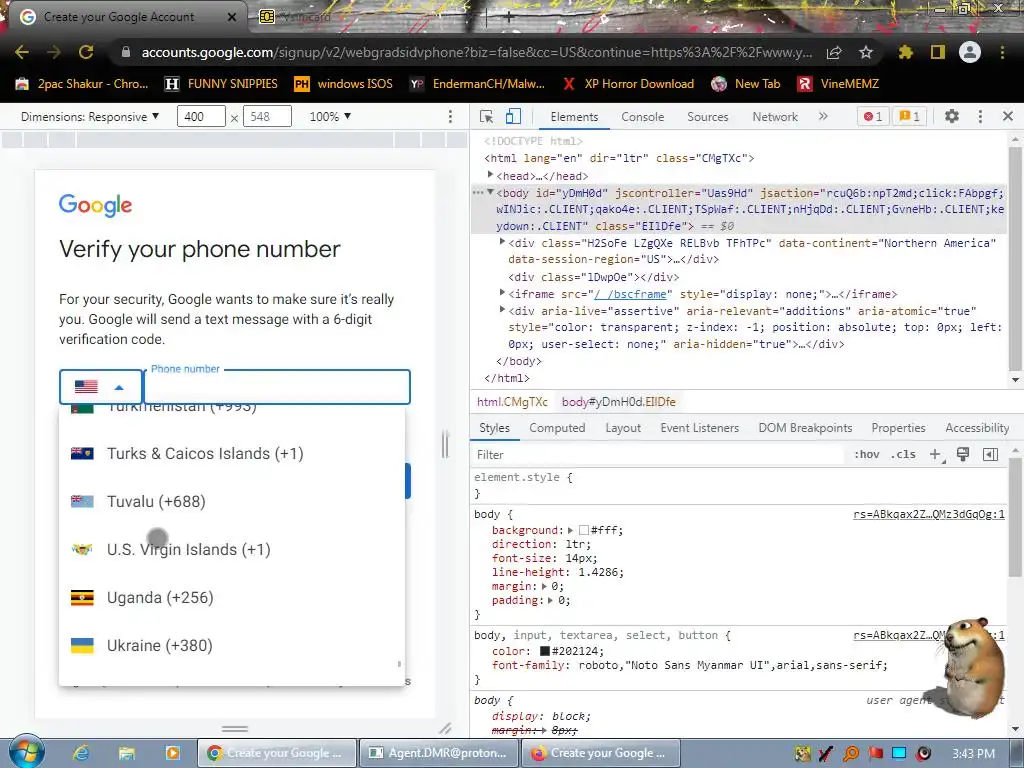
Task: Open DevTools customize three-dot menu
Action: [980, 116]
